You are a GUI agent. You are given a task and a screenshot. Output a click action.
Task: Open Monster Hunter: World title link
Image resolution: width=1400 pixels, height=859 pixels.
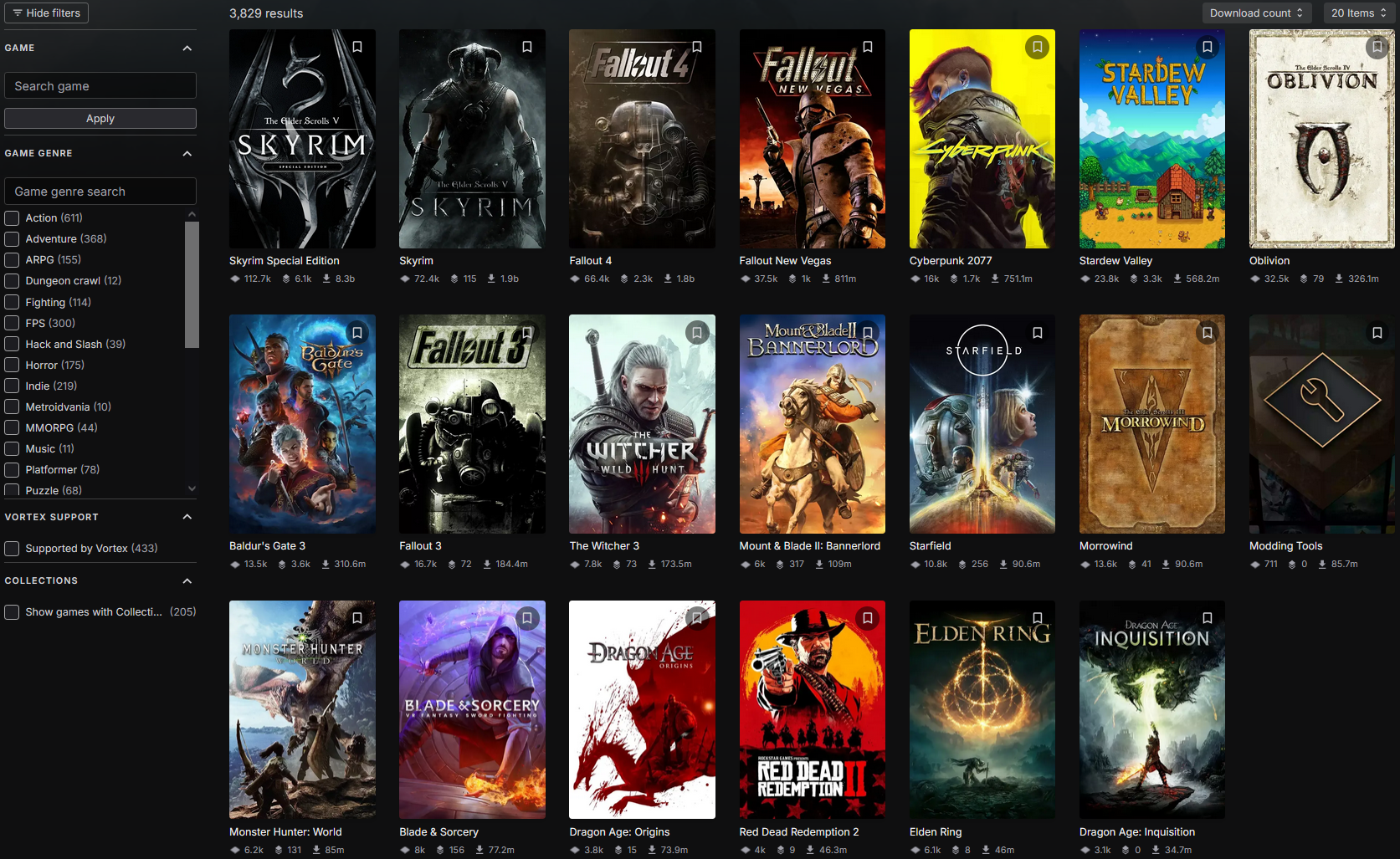pyautogui.click(x=285, y=832)
